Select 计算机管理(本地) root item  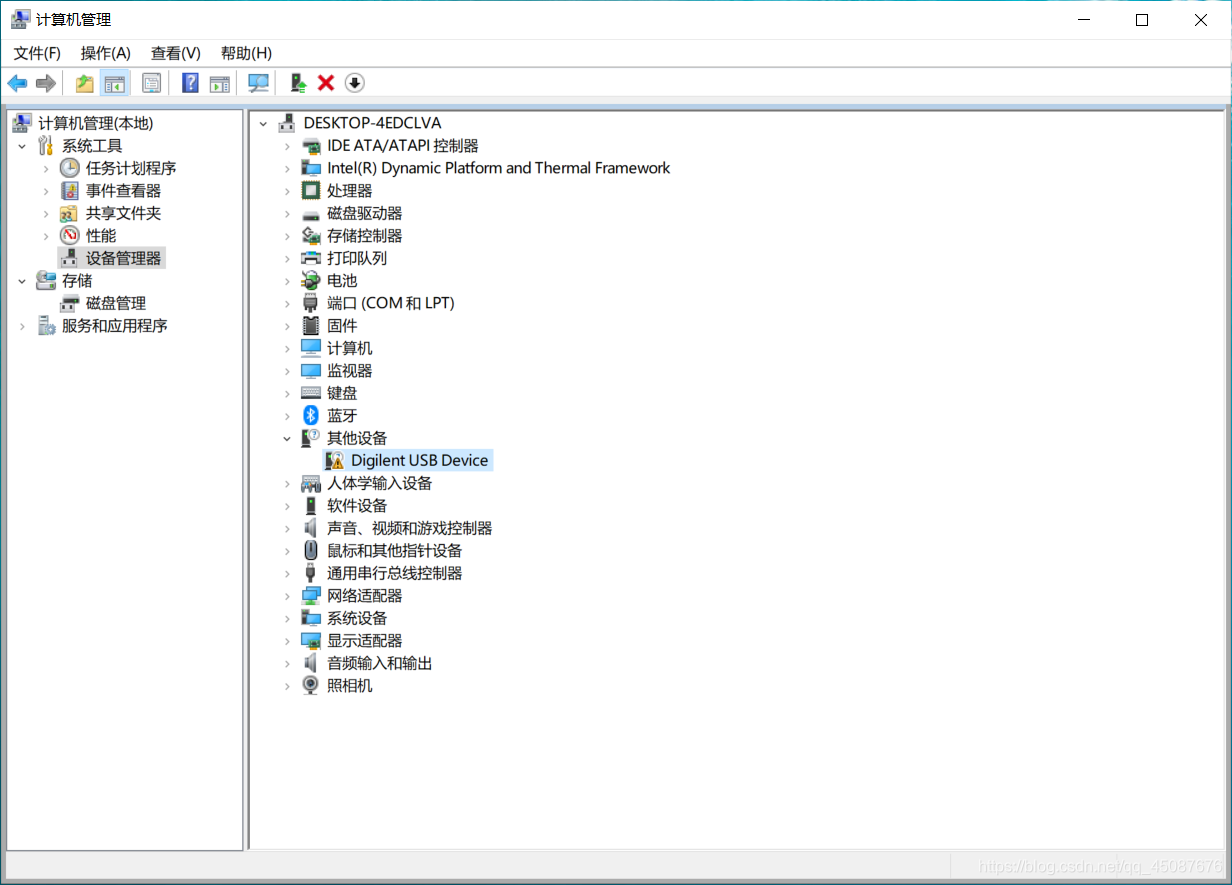pos(96,123)
